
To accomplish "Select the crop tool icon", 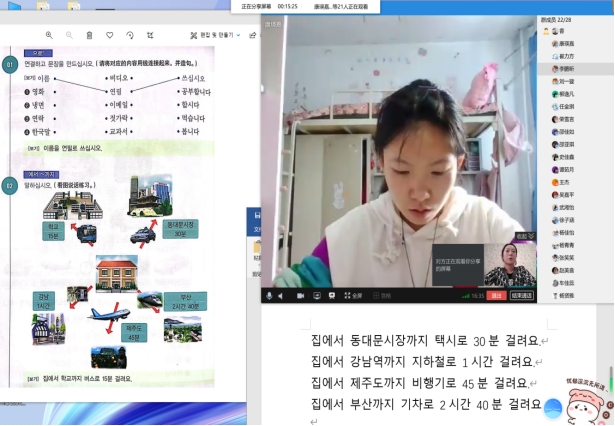I will 151,35.
